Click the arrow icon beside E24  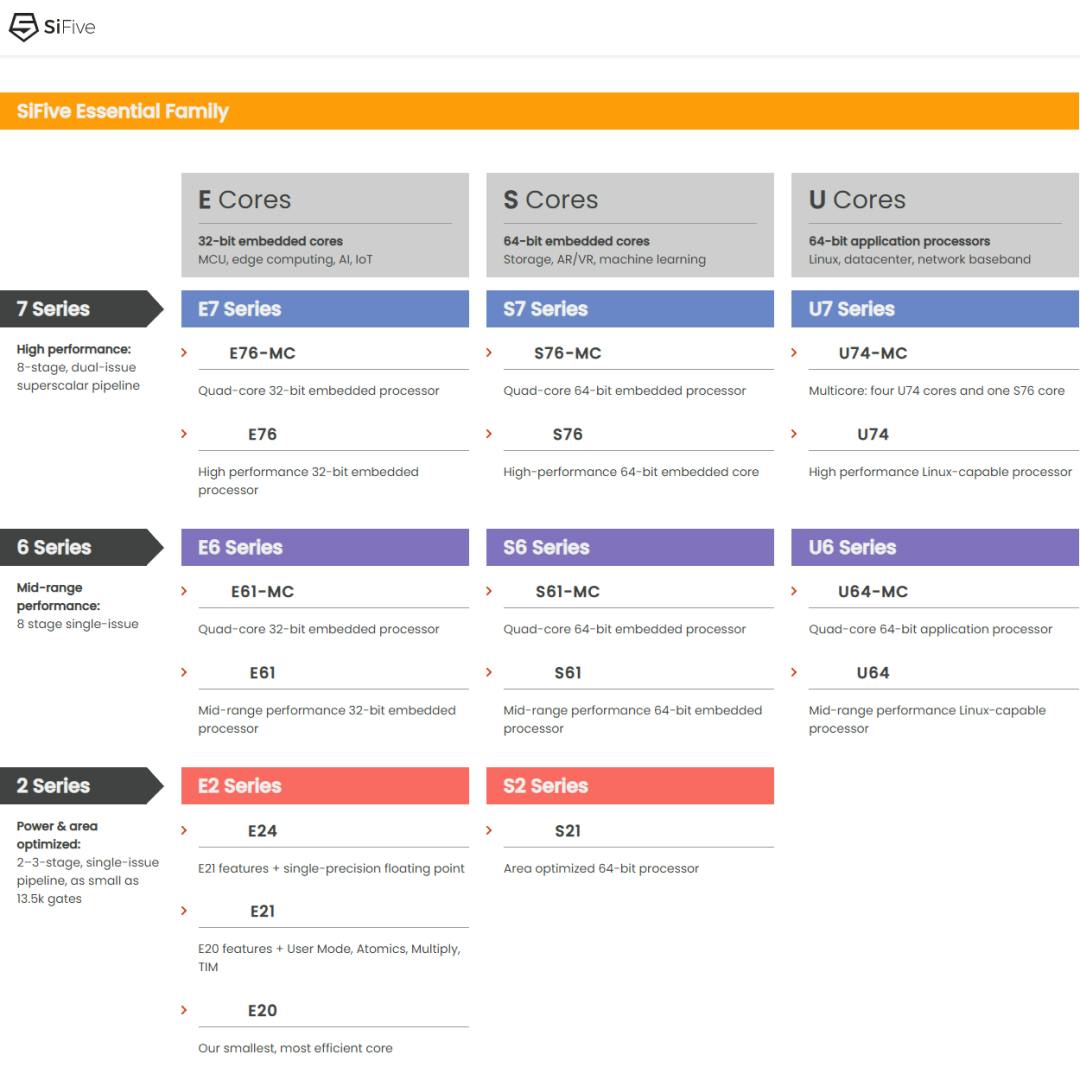pos(184,830)
